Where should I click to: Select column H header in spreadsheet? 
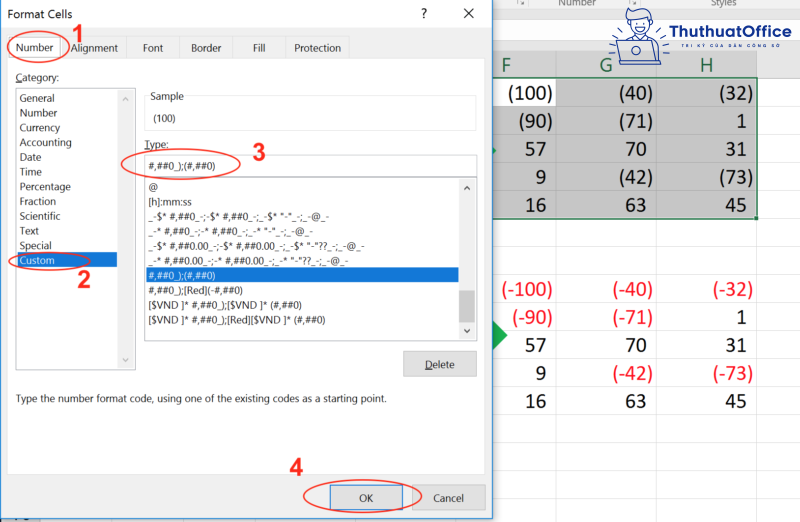coord(706,65)
